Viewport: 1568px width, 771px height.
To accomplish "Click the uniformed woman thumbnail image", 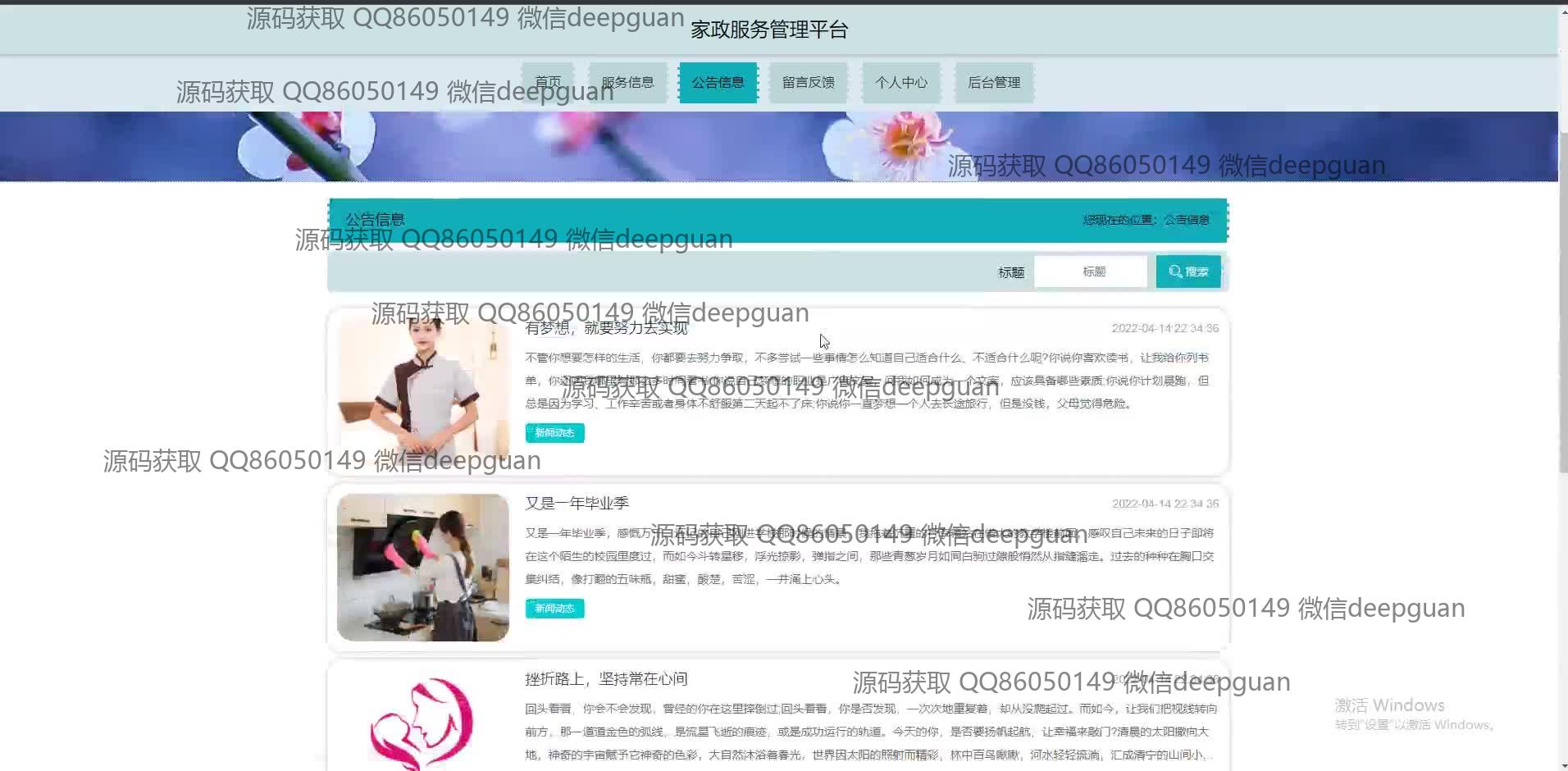I will coord(423,391).
